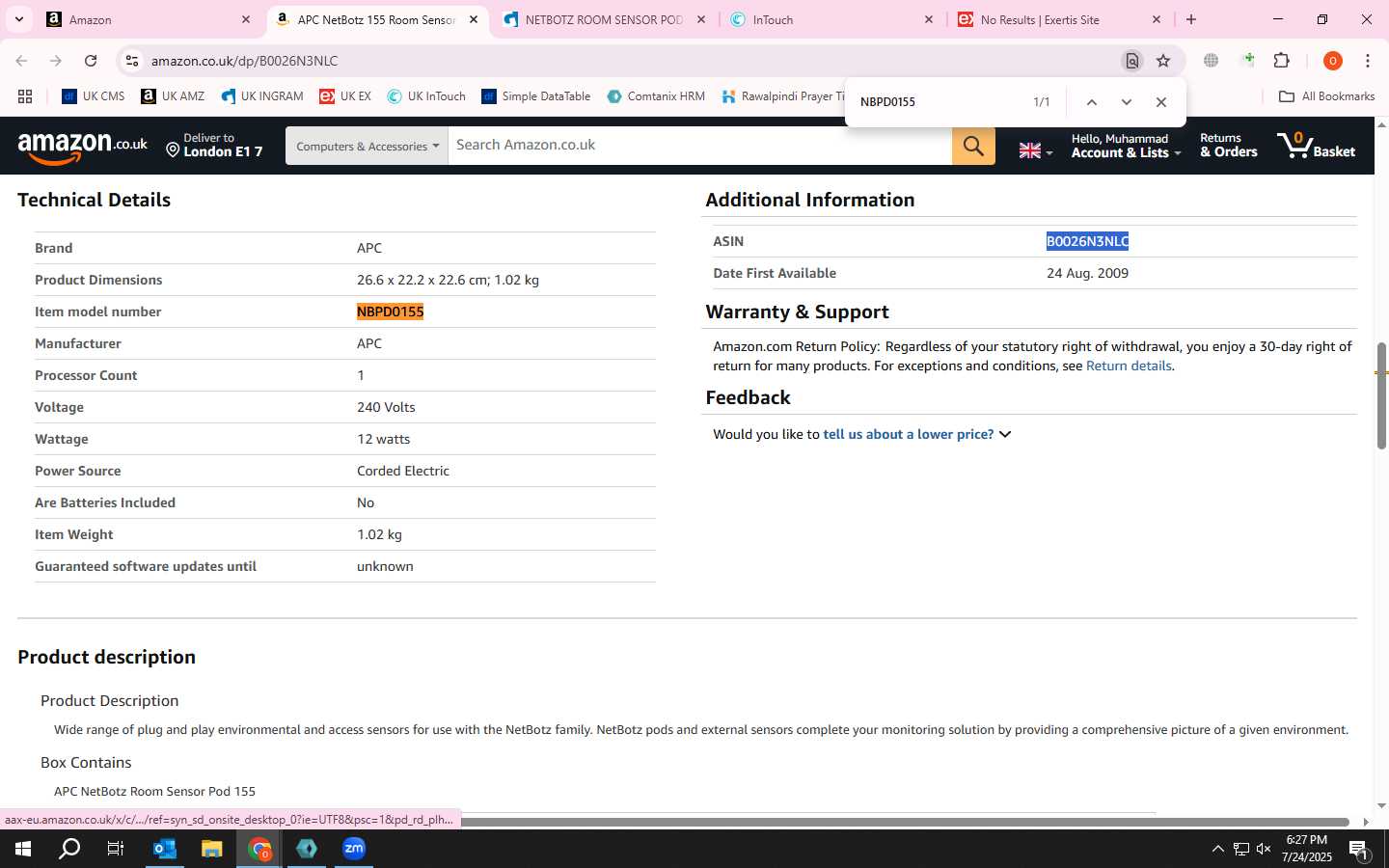The height and width of the screenshot is (868, 1389).
Task: Open the Basket cart icon
Action: (x=1317, y=146)
